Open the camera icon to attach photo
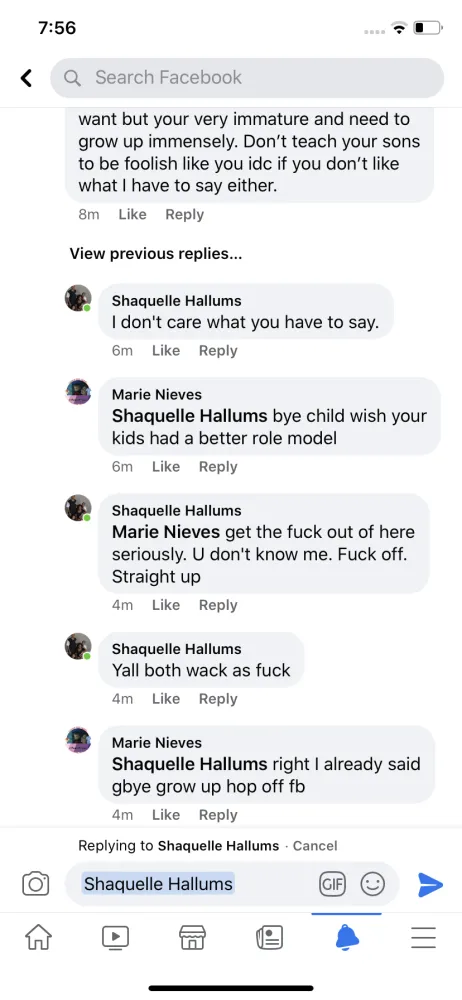Image resolution: width=462 pixels, height=1000 pixels. point(36,884)
